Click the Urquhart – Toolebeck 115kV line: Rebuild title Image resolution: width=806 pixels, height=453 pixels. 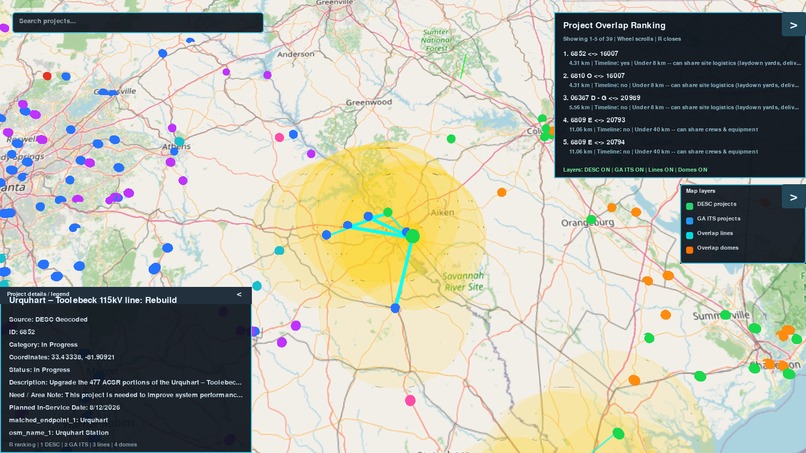[93, 300]
